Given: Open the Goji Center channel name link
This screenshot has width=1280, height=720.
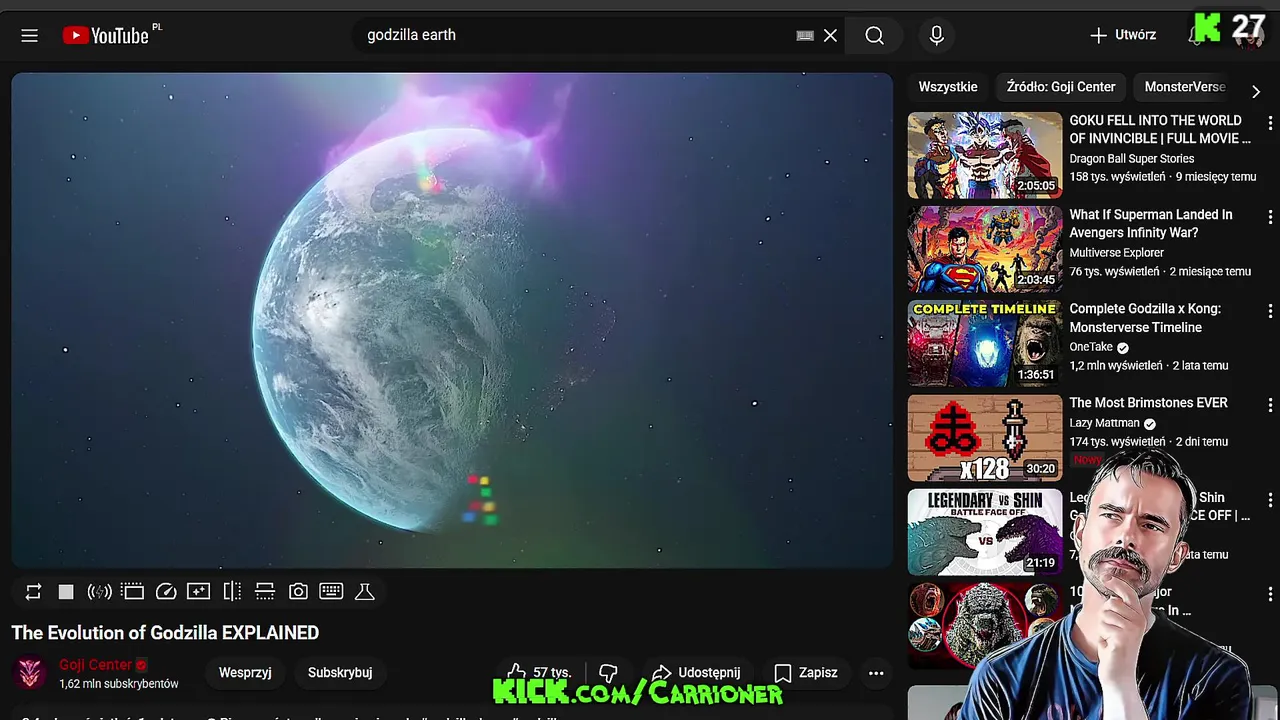Looking at the screenshot, I should tap(95, 665).
